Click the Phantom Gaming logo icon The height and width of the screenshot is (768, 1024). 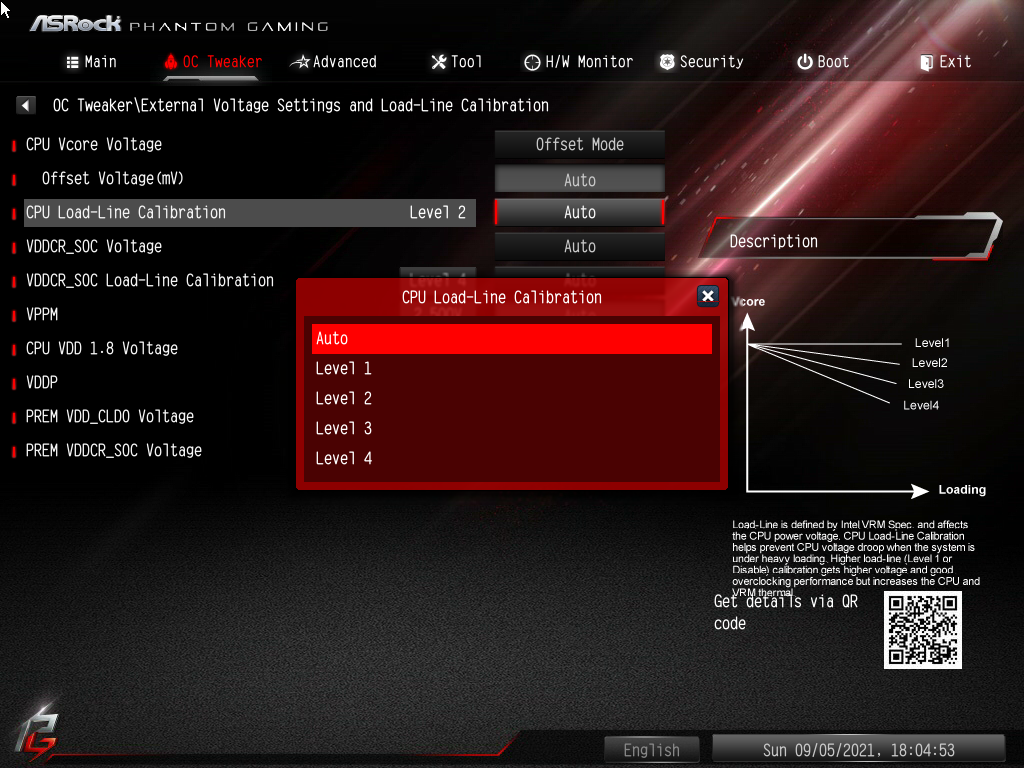37,734
